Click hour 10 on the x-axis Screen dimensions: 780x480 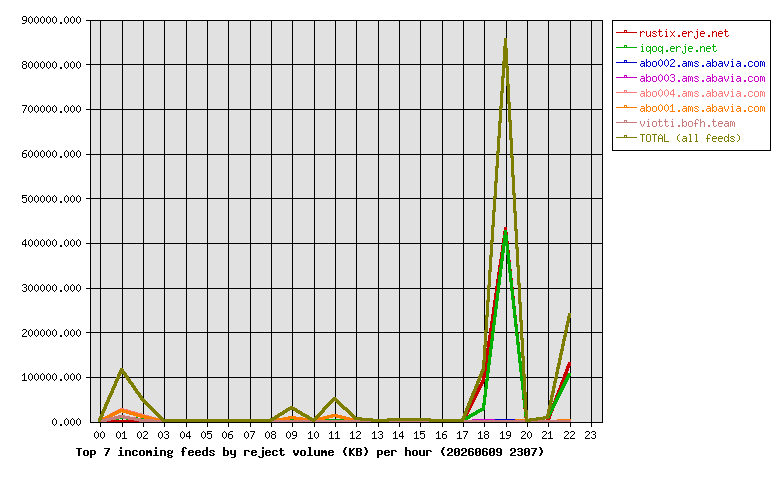(x=313, y=435)
